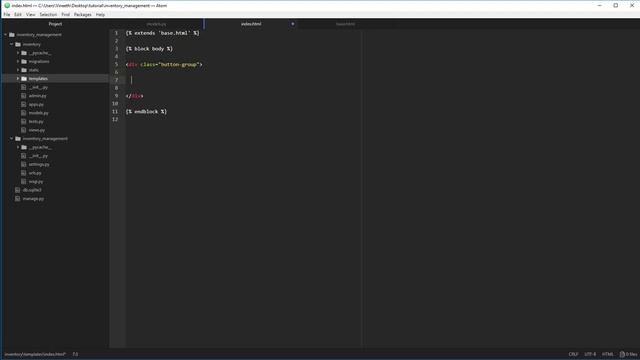Click the div class="button-group" line
The image size is (640, 360).
[164, 64]
